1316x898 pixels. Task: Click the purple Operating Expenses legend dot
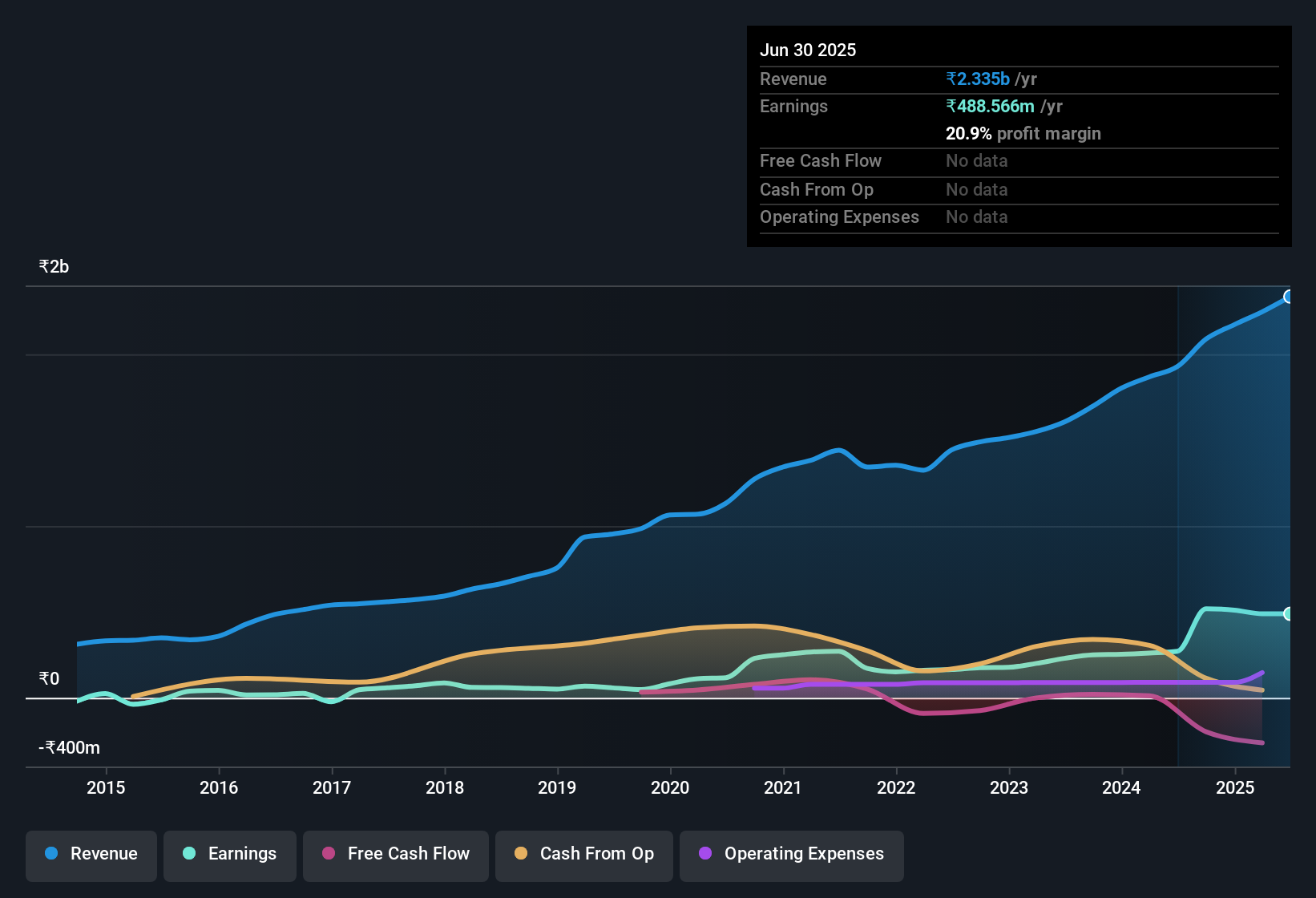[704, 854]
